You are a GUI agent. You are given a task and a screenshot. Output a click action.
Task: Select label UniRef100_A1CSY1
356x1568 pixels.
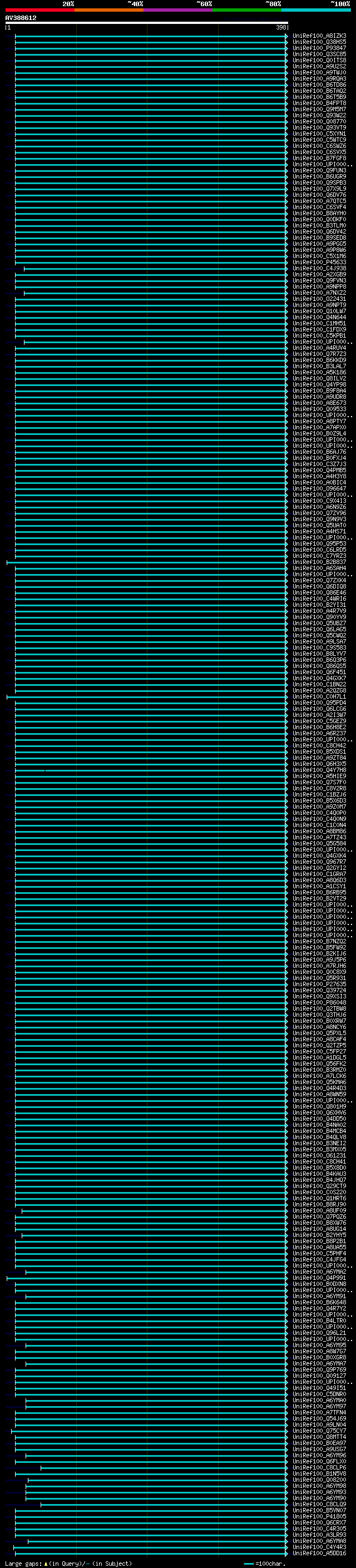pyautogui.click(x=319, y=886)
